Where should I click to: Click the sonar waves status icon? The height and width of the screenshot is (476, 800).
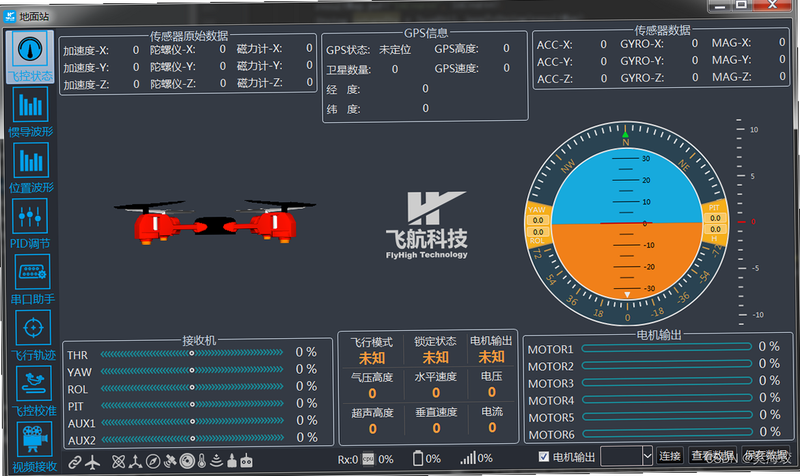217,461
